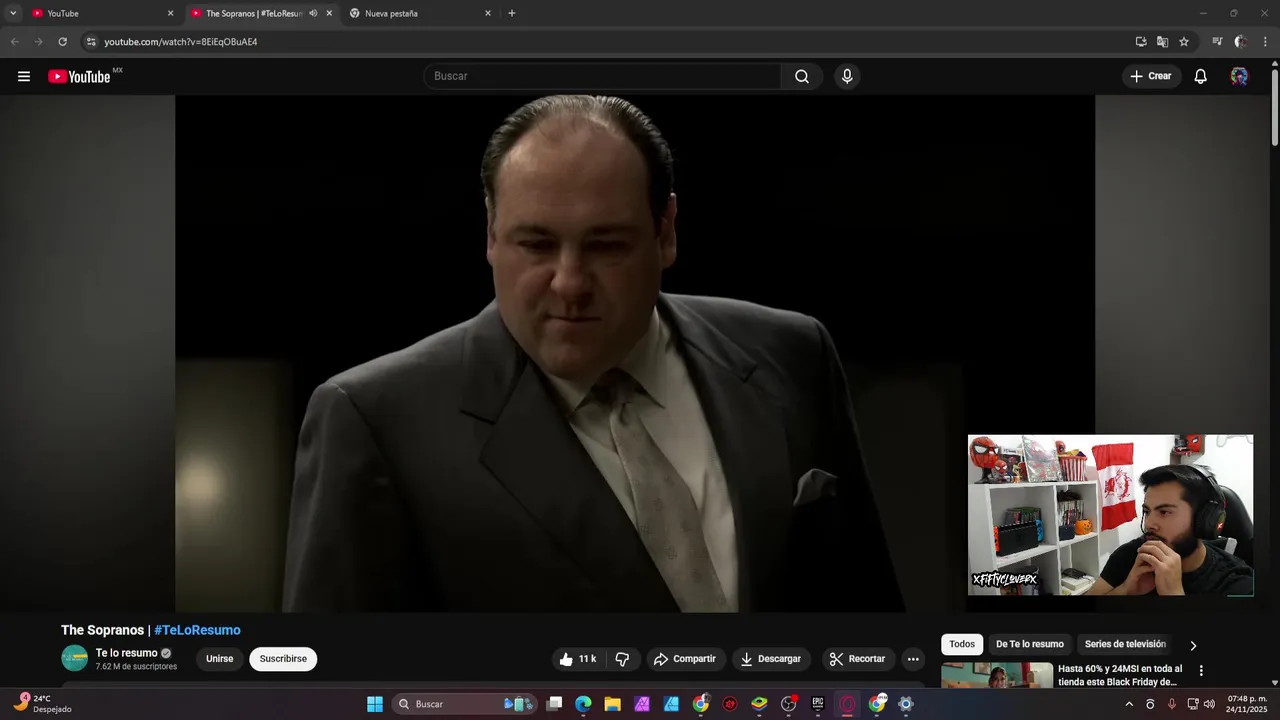
Task: Open Task View on taskbar
Action: [555, 704]
